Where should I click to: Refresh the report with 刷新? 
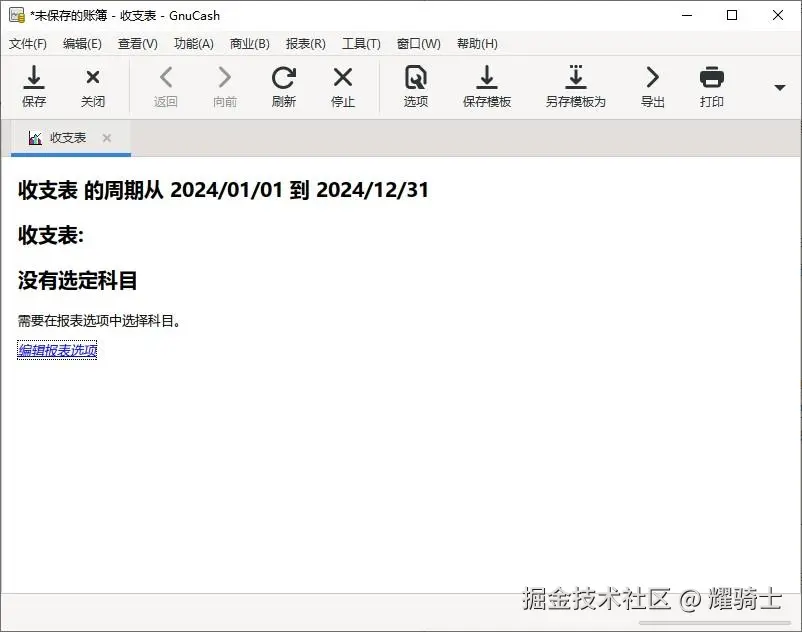click(x=283, y=86)
